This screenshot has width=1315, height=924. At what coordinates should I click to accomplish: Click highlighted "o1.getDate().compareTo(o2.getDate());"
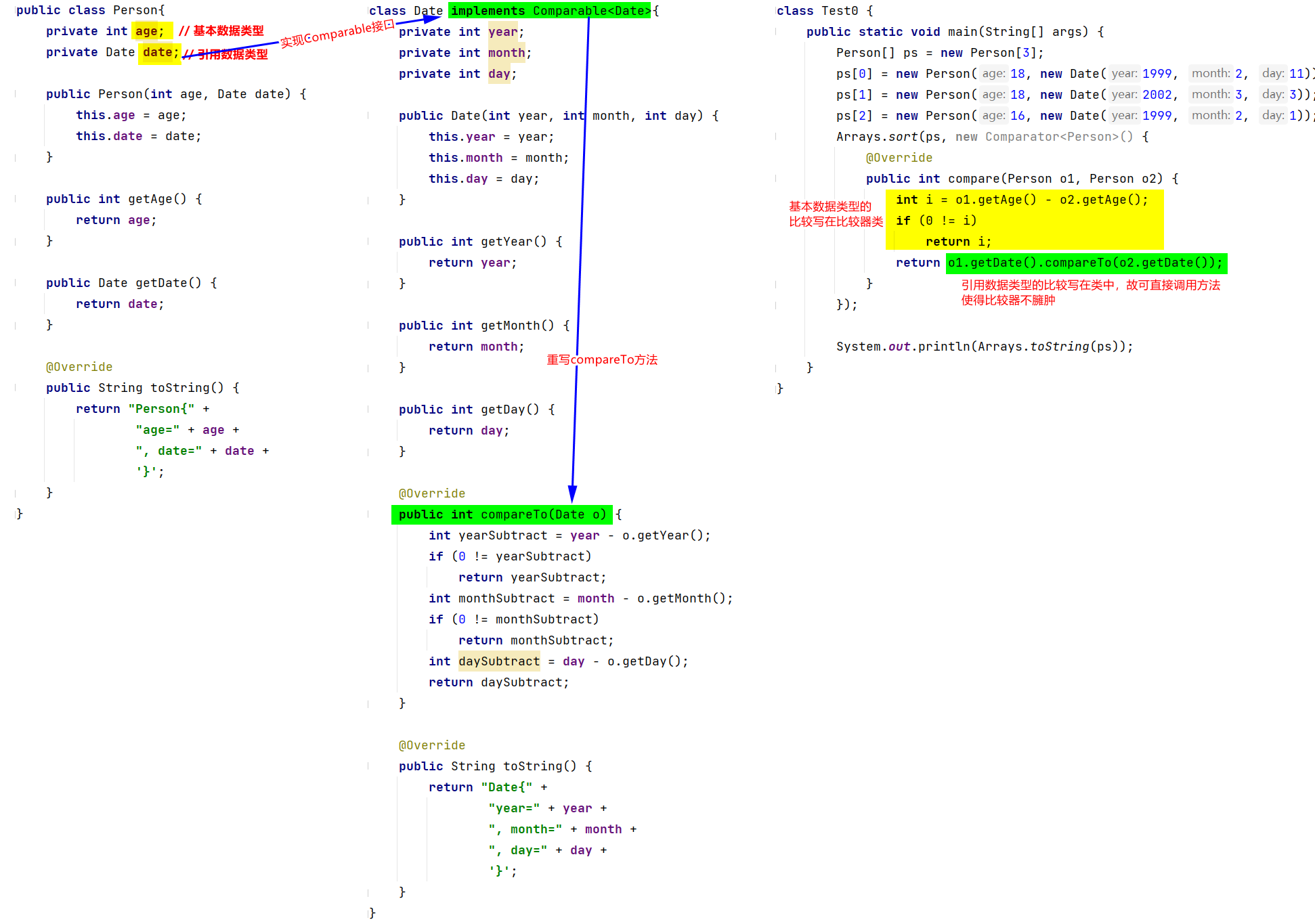click(1086, 263)
